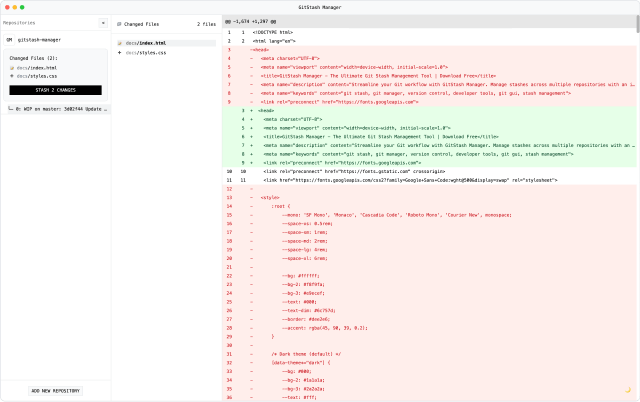Click the added '<head>' line
640x402 pixels.
[x=429, y=111]
